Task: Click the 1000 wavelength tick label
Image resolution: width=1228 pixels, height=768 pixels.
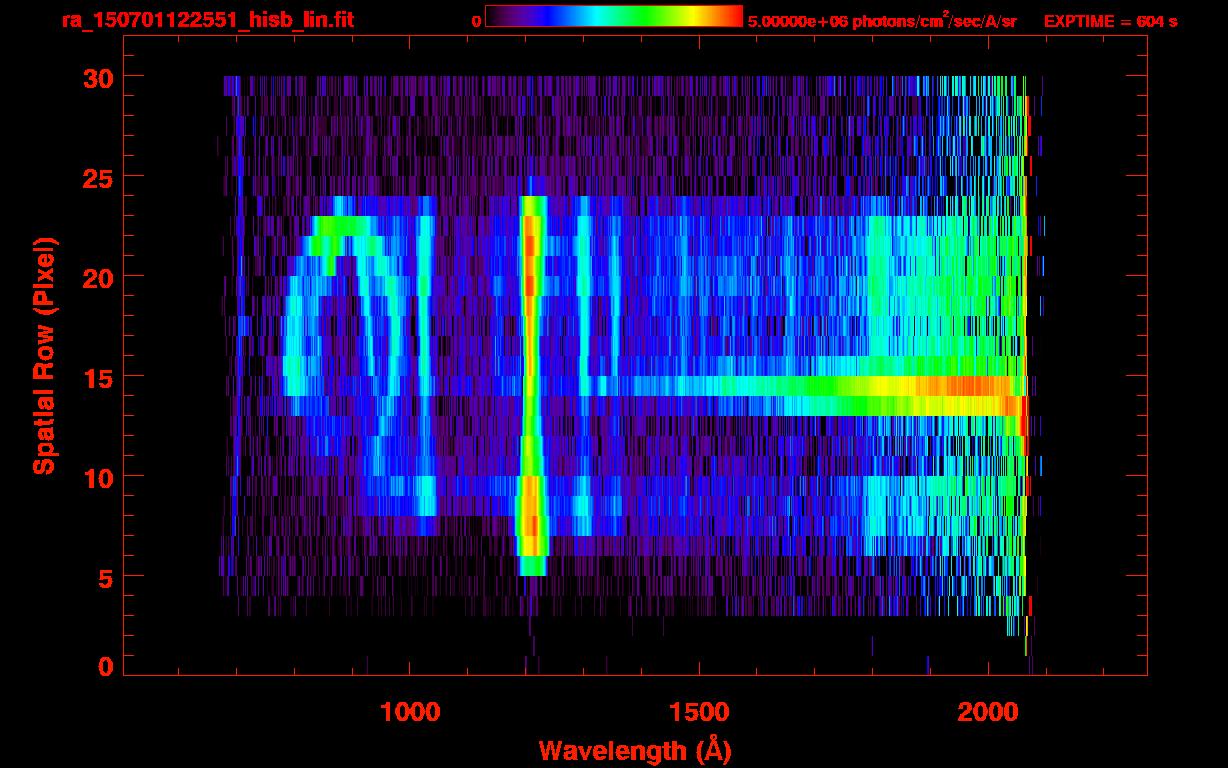Action: tap(411, 712)
